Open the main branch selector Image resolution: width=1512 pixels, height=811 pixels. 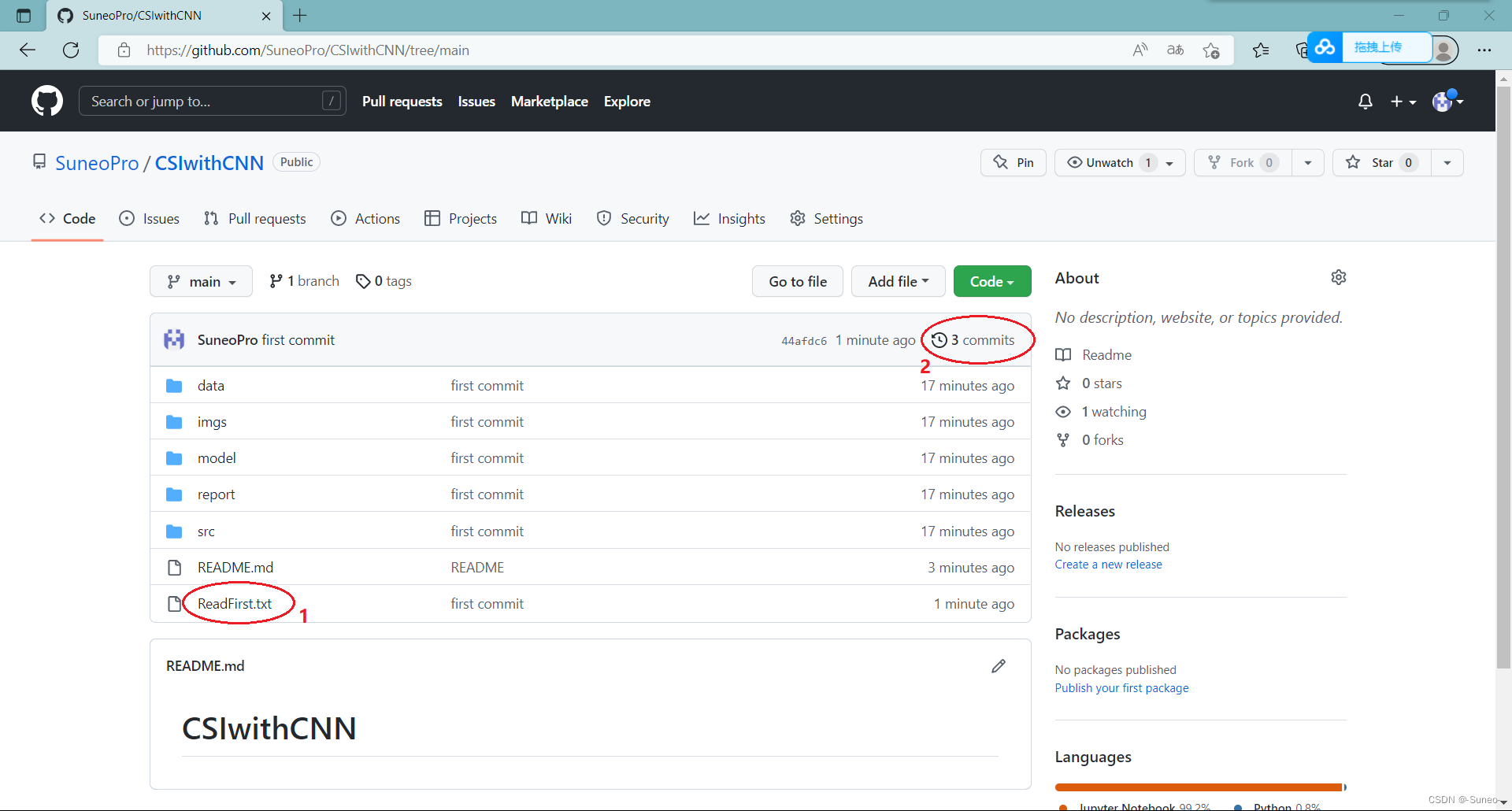coord(201,281)
